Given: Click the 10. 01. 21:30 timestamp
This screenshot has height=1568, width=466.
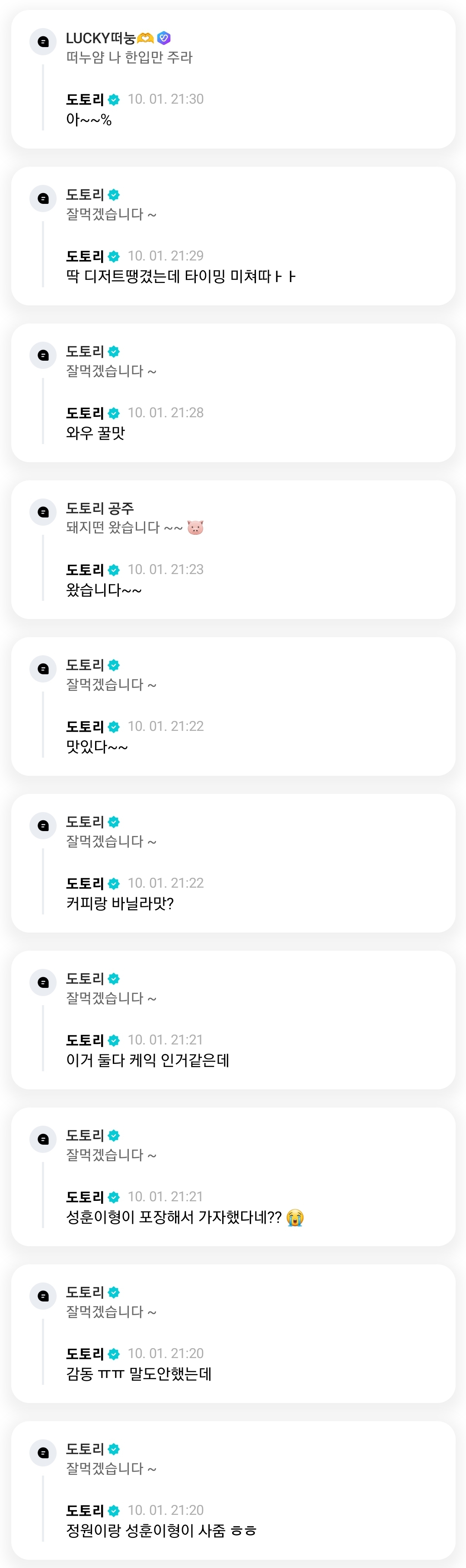Looking at the screenshot, I should (166, 99).
